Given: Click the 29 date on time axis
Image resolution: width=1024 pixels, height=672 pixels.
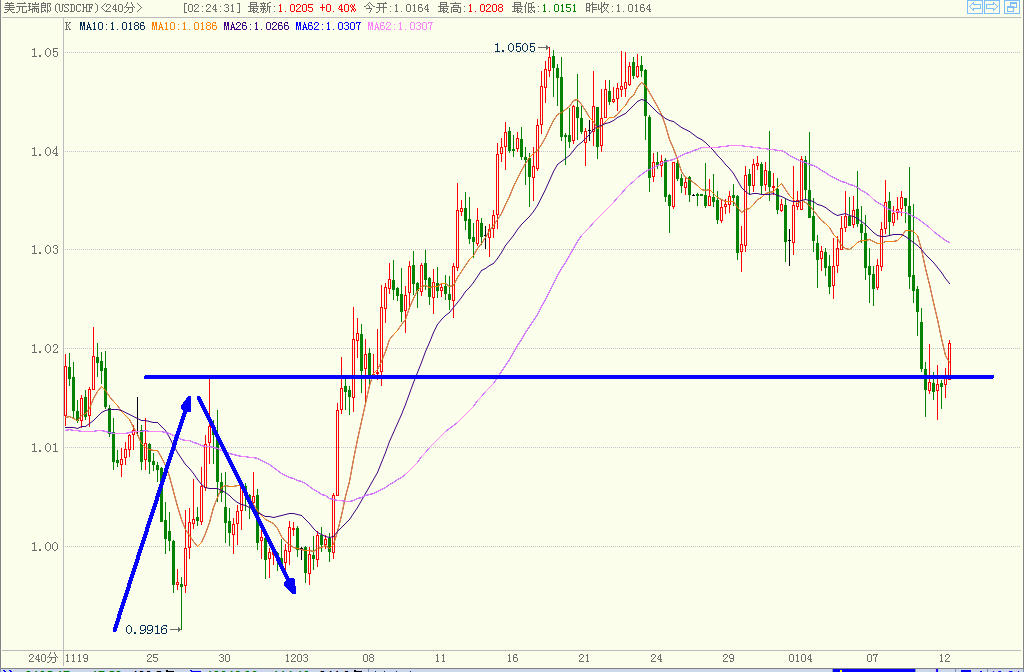Looking at the screenshot, I should pyautogui.click(x=728, y=658).
